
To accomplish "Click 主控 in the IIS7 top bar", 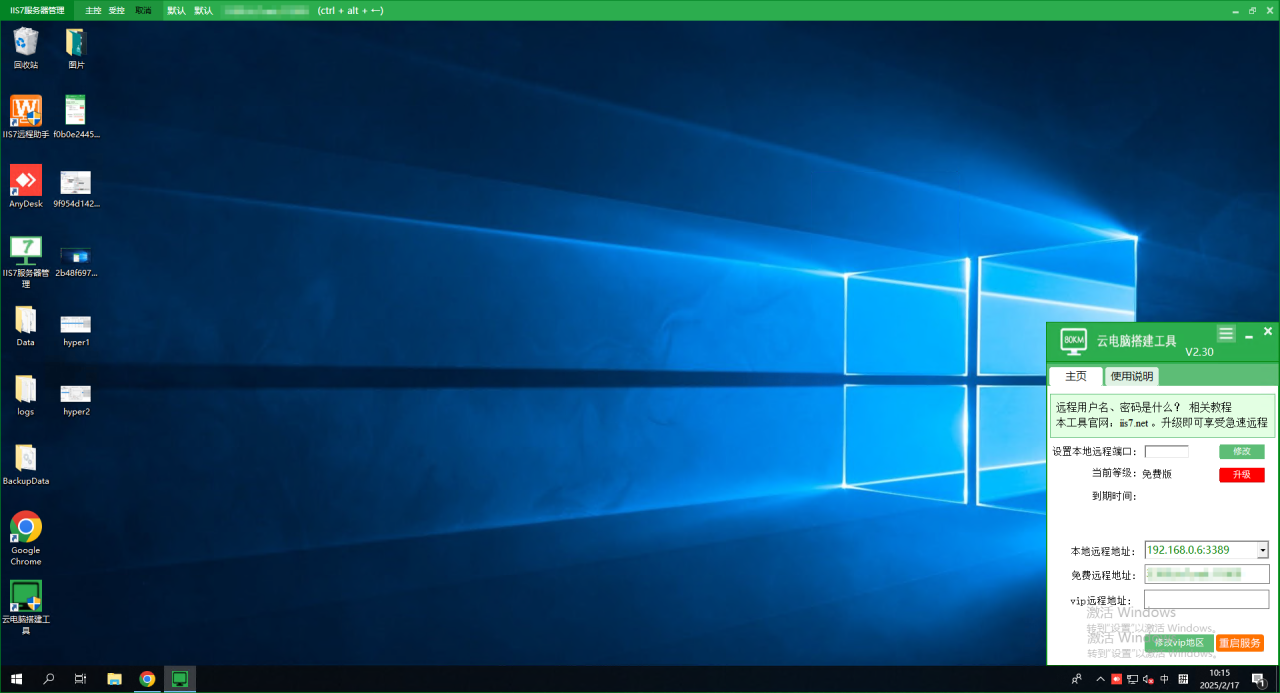I will click(x=94, y=10).
